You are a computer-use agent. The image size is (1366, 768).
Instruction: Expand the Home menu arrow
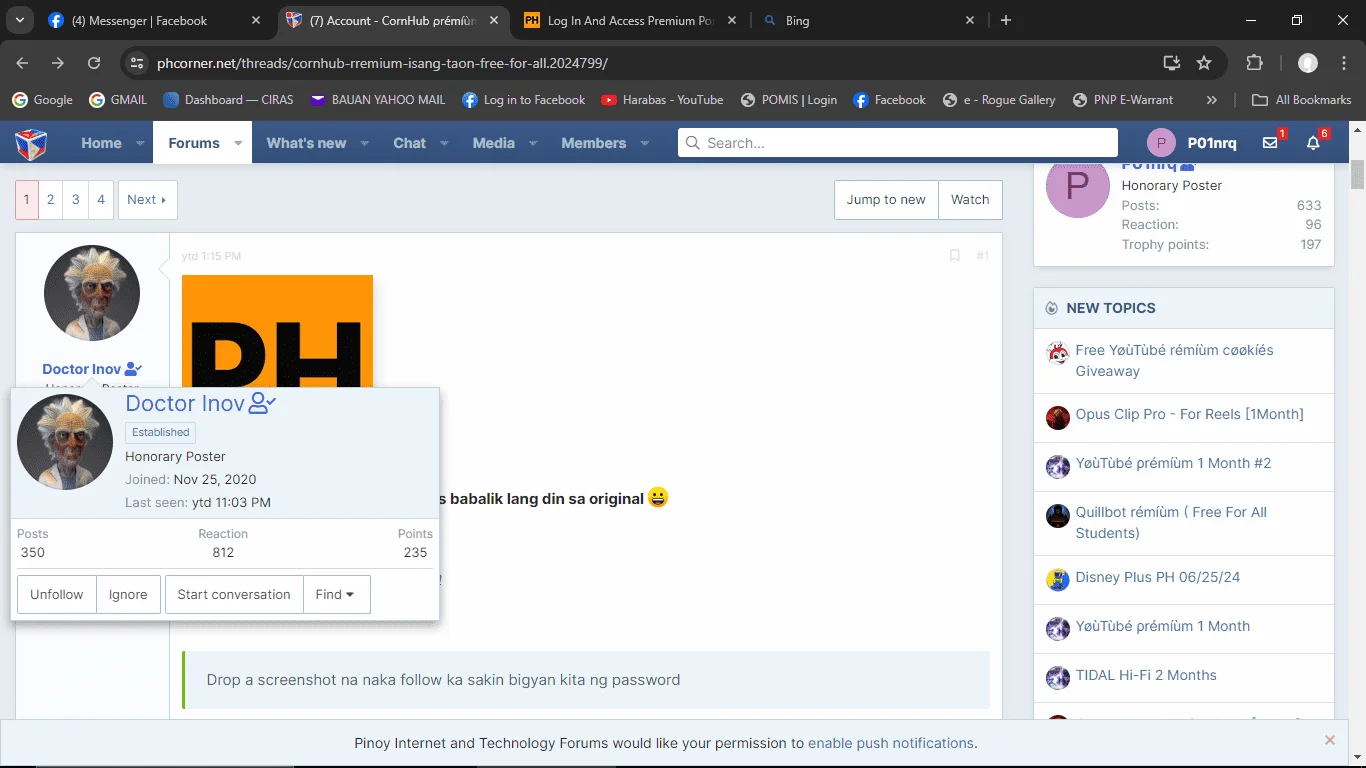[x=140, y=144]
